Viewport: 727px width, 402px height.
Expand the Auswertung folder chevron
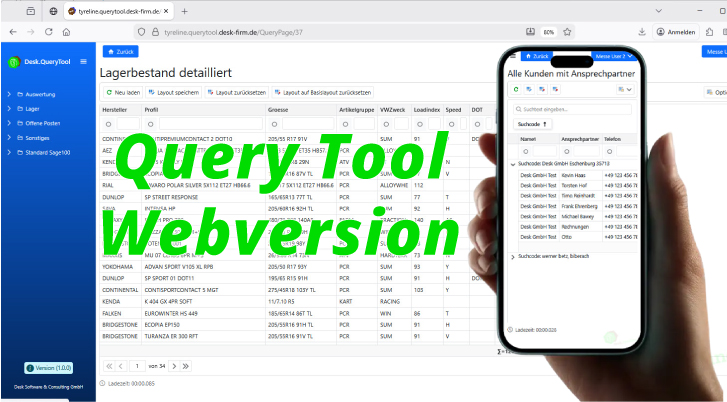(x=9, y=94)
